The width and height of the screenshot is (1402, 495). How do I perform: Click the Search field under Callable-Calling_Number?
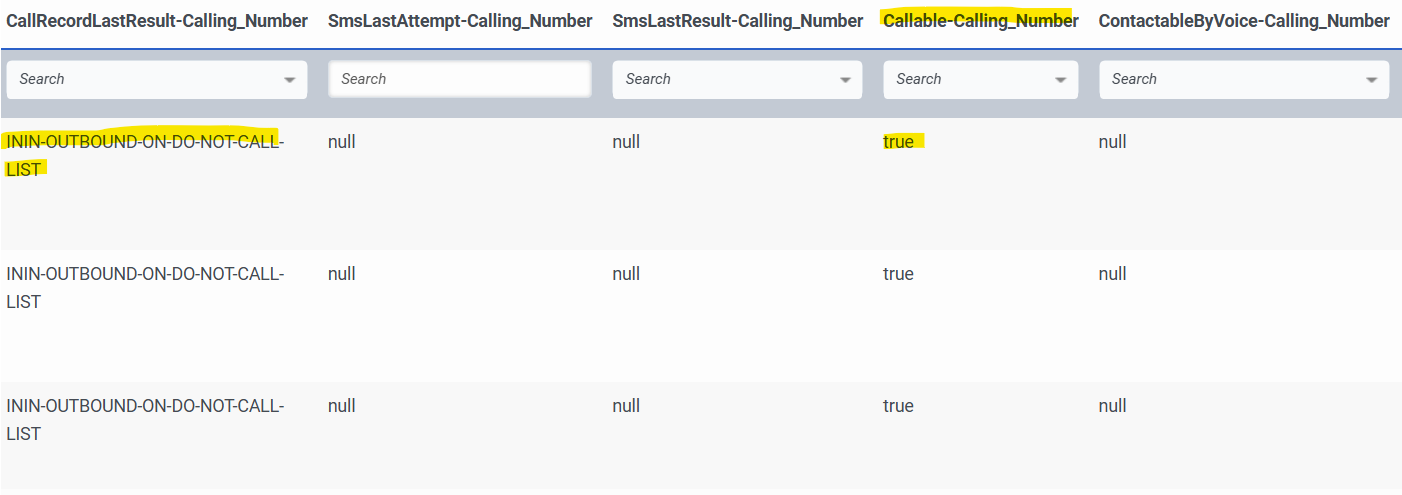pos(965,79)
